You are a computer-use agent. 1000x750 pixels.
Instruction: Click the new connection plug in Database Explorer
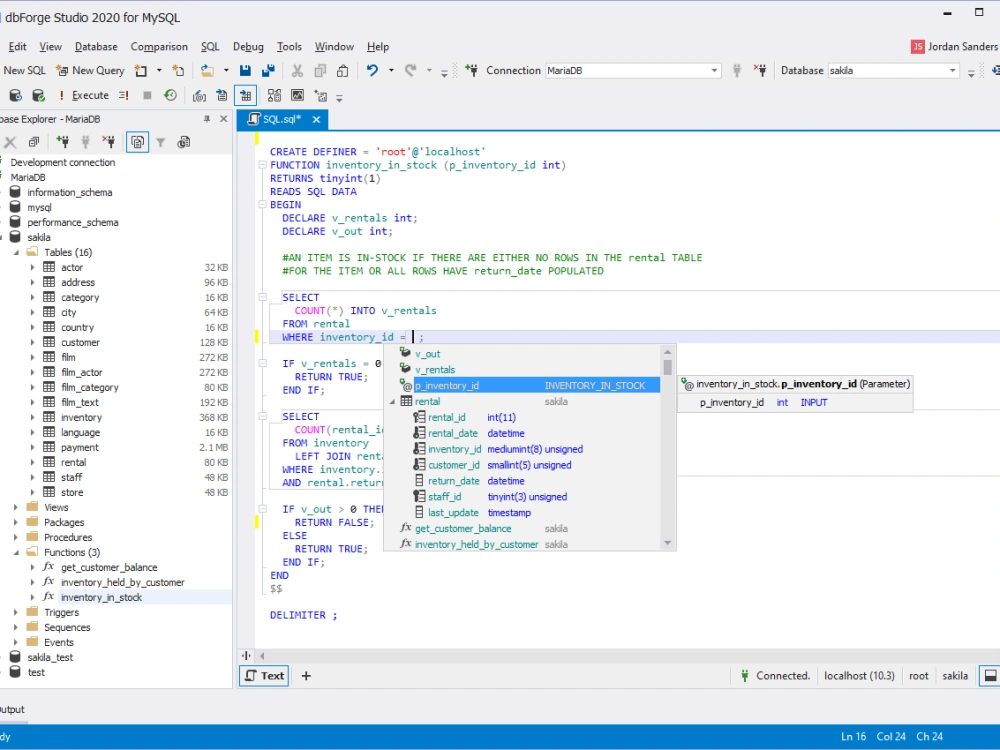(62, 142)
